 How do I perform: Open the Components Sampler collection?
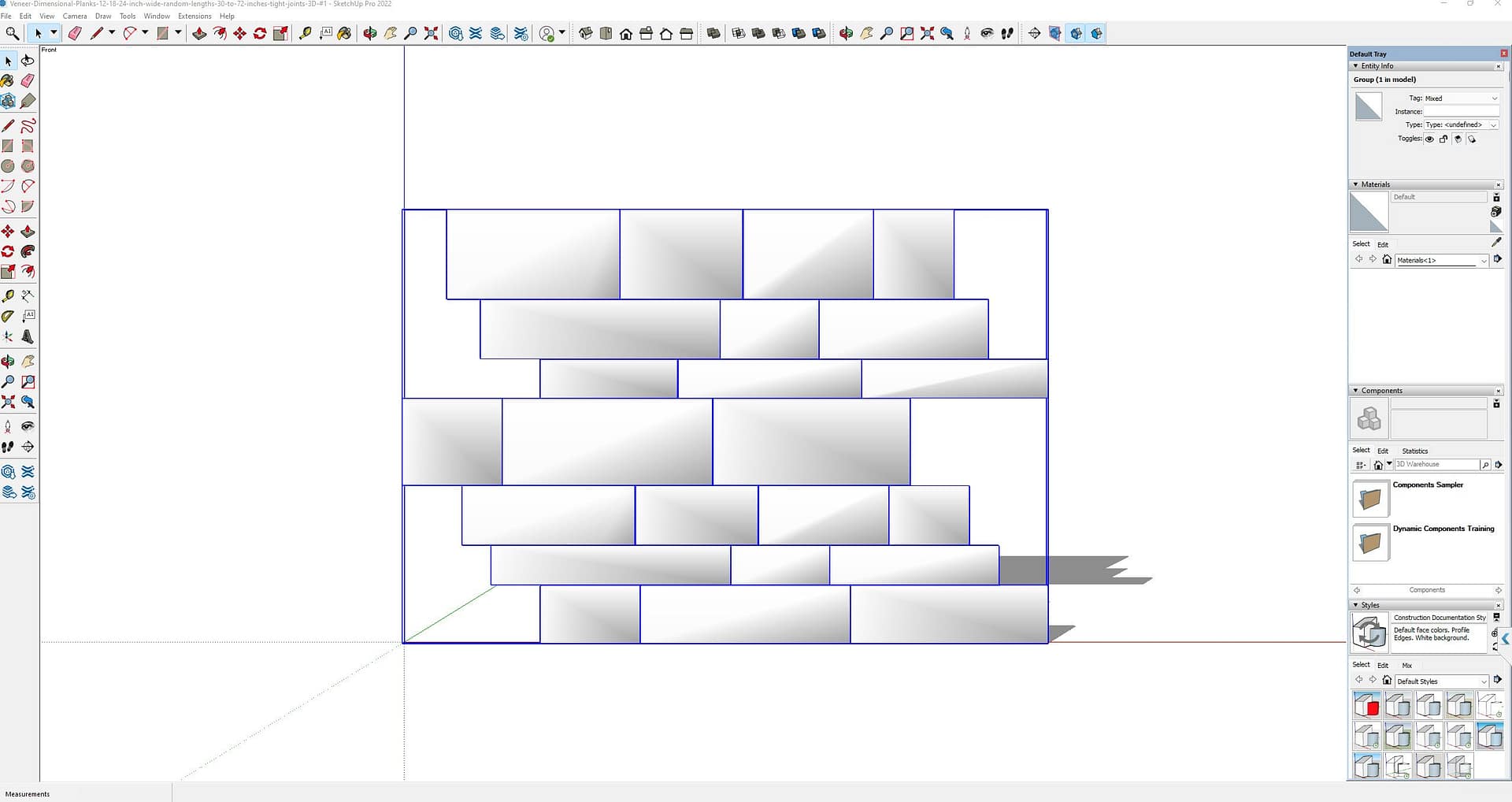point(1370,499)
